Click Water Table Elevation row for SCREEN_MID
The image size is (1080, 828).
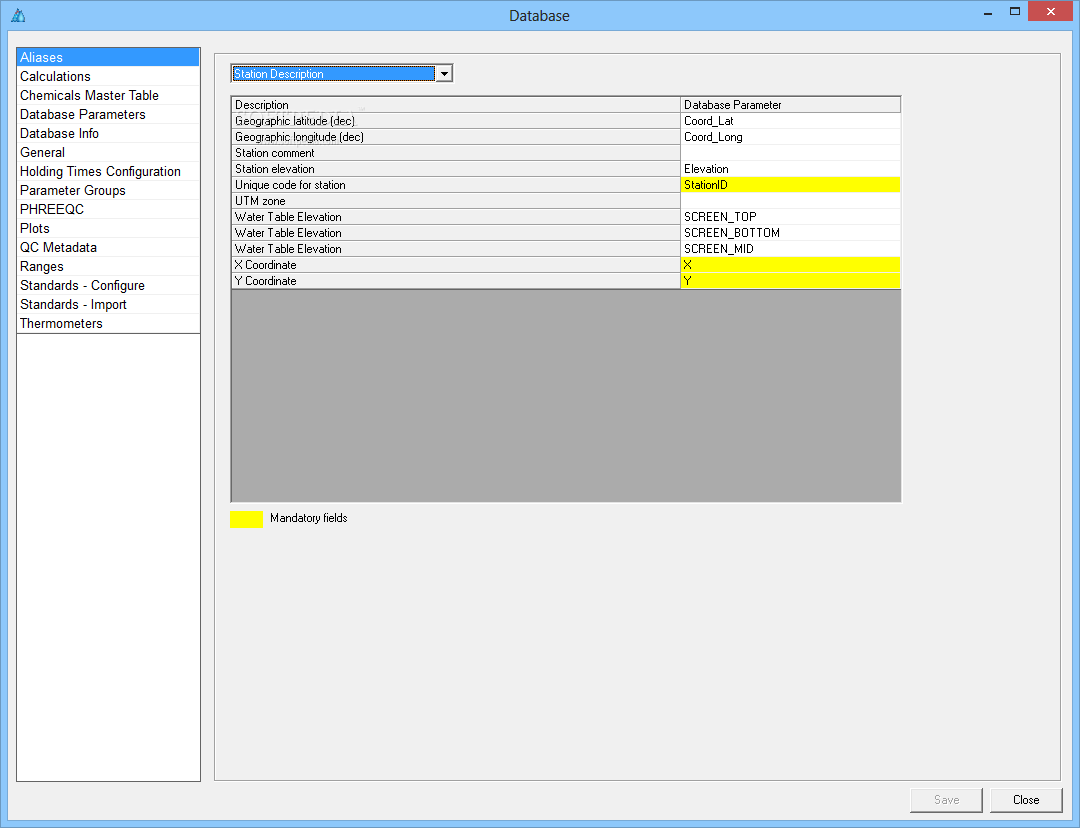(x=455, y=249)
